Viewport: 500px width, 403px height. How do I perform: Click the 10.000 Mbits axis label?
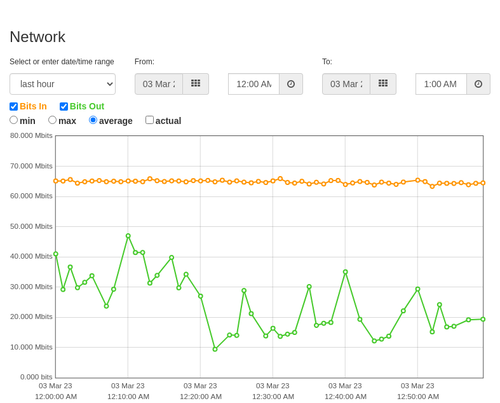click(31, 347)
